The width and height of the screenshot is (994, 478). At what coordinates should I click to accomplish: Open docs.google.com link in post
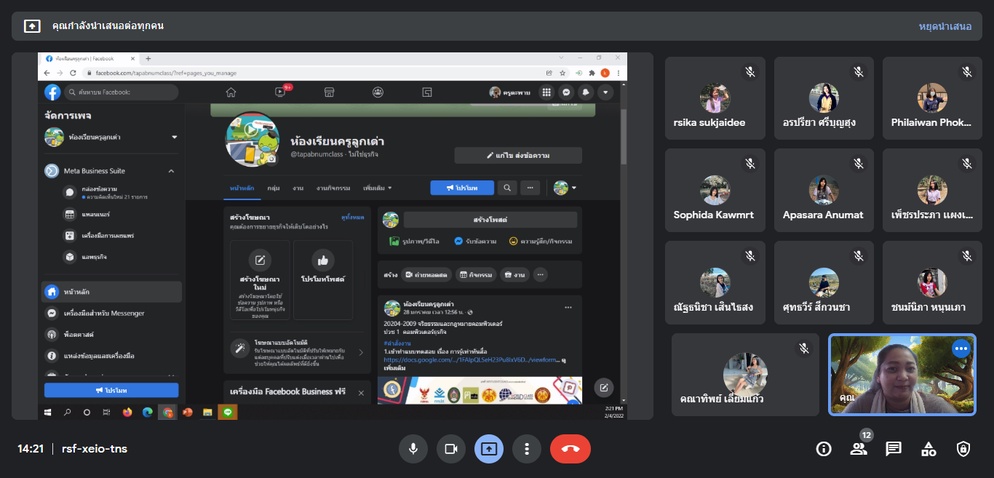(474, 359)
